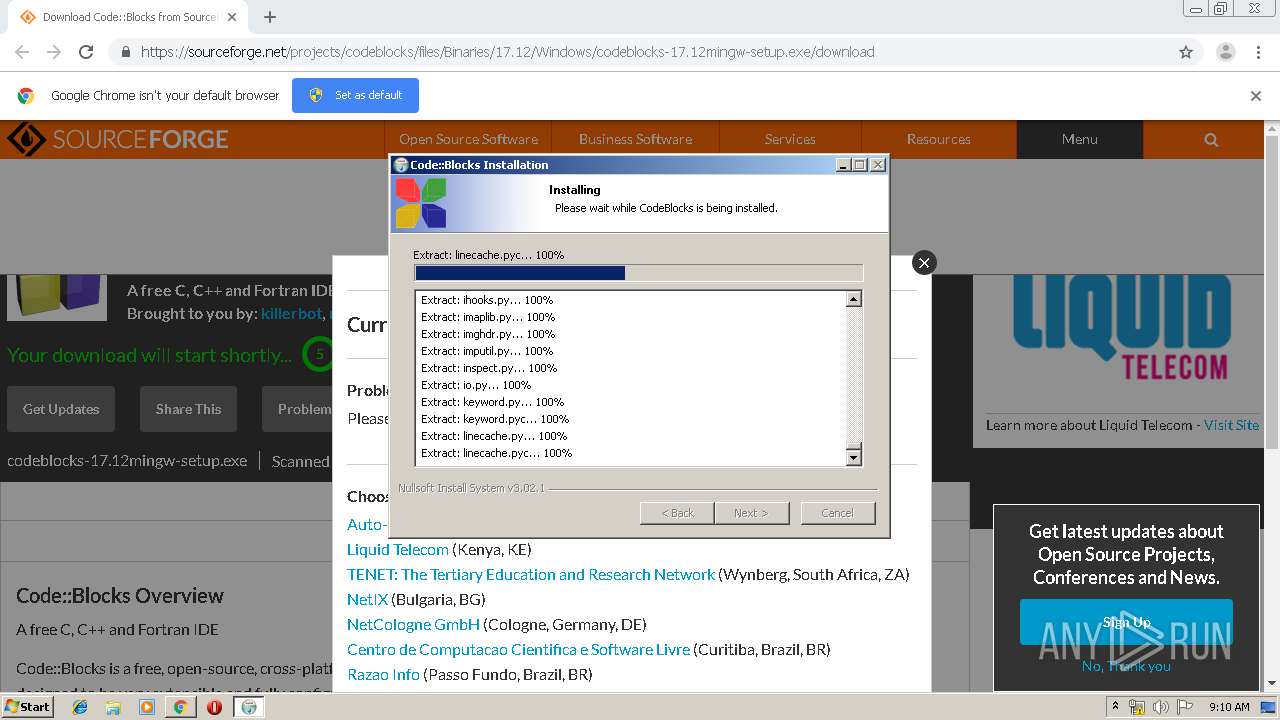Click the red Opera-style taskbar icon
The height and width of the screenshot is (720, 1280).
point(214,707)
